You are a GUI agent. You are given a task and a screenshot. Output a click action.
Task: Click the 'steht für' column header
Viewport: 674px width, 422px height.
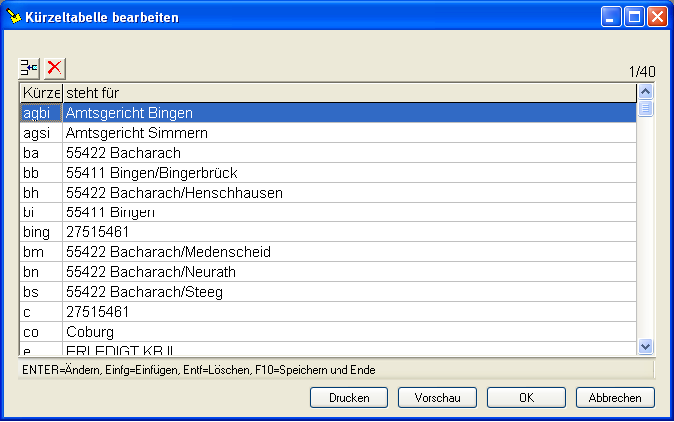[348, 93]
